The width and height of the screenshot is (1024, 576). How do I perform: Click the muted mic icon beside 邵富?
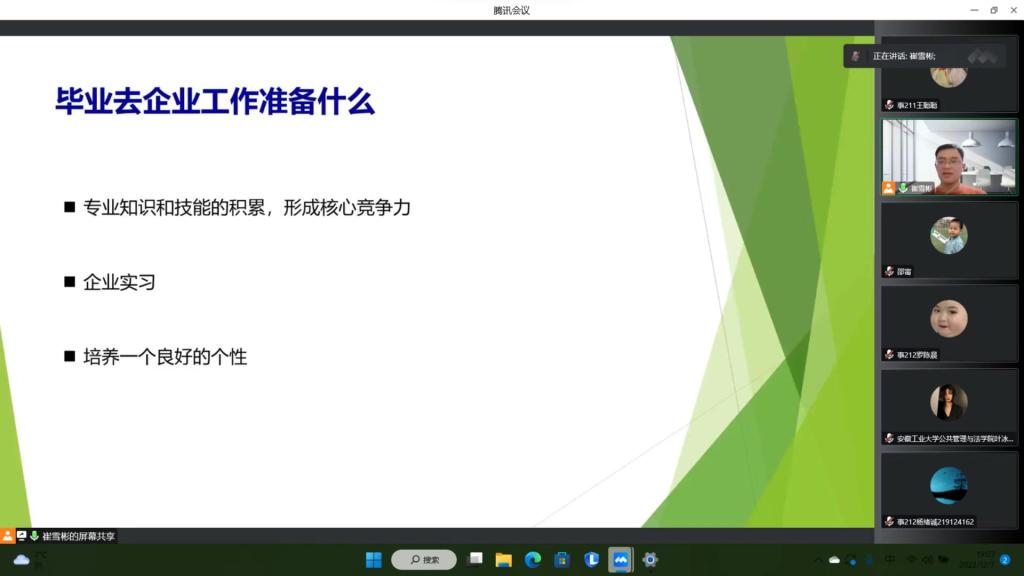(x=889, y=271)
